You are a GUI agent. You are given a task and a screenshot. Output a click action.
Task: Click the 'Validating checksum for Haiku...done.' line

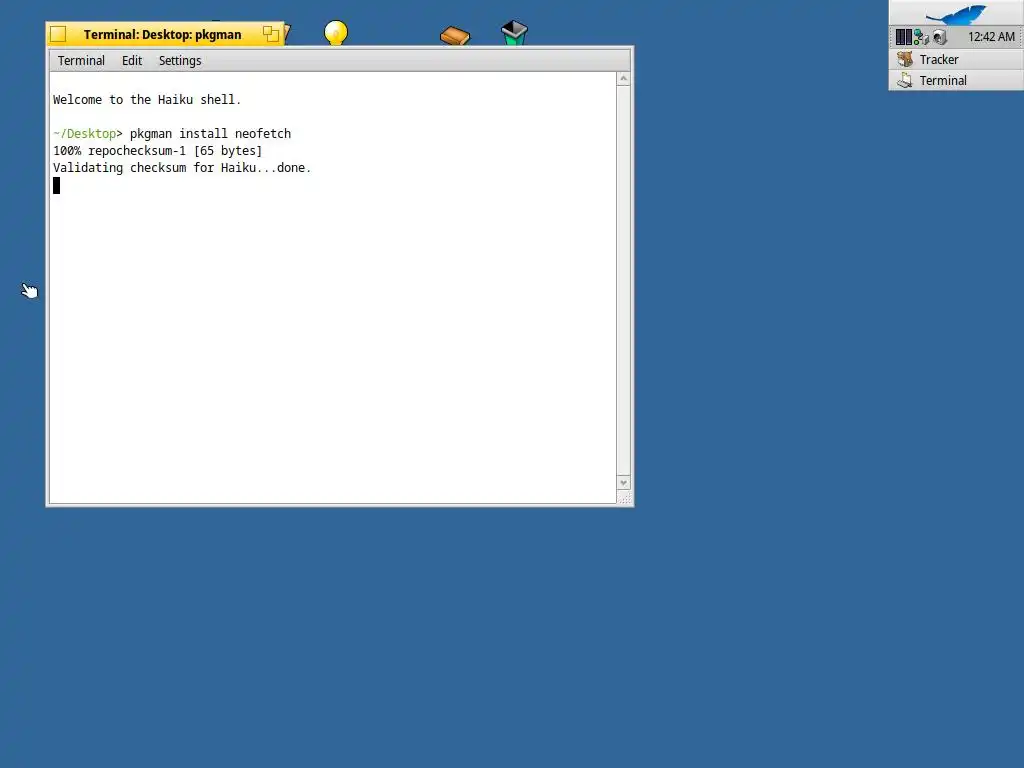(x=182, y=168)
